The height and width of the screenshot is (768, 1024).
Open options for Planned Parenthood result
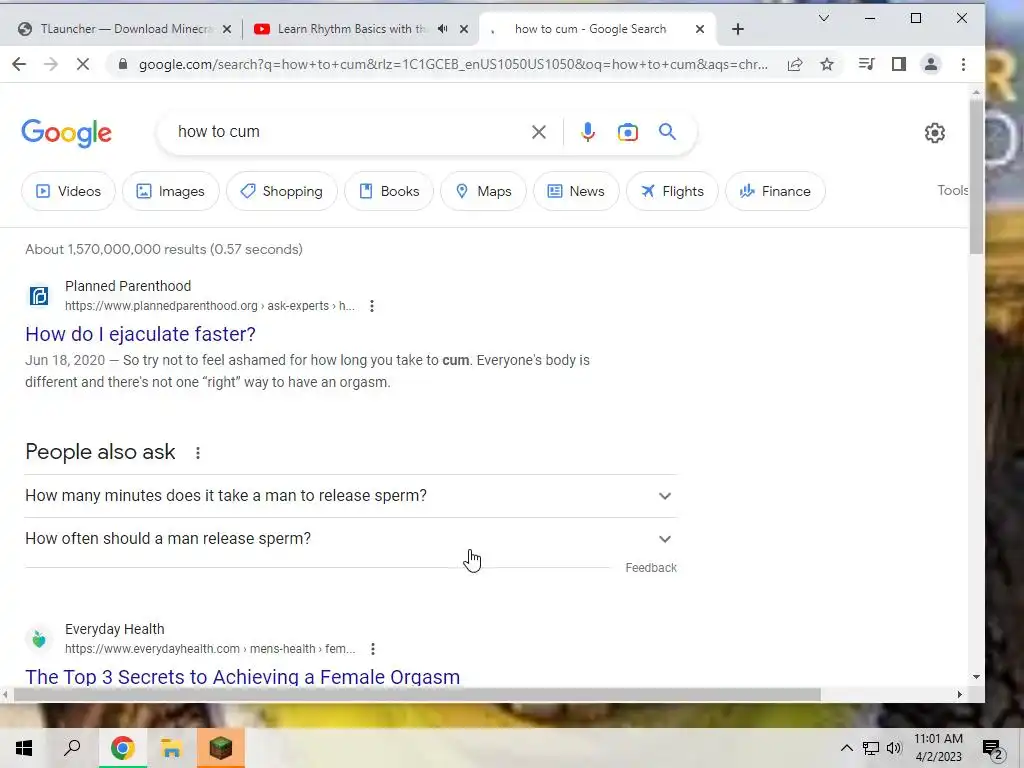coord(372,306)
